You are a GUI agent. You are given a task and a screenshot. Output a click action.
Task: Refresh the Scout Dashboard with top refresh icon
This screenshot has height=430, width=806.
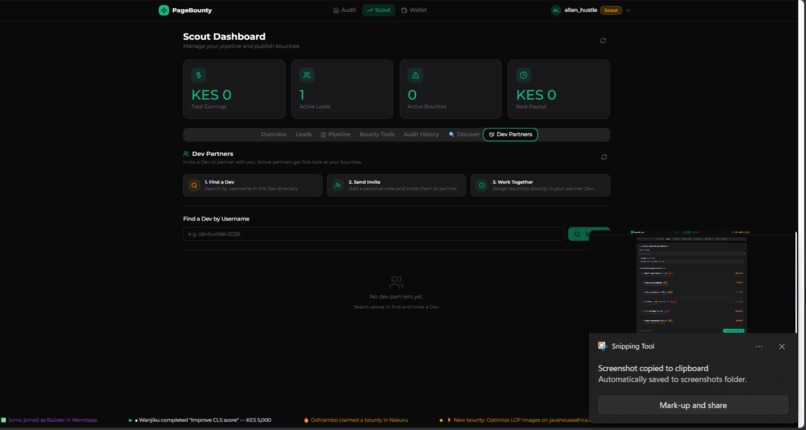coord(603,41)
